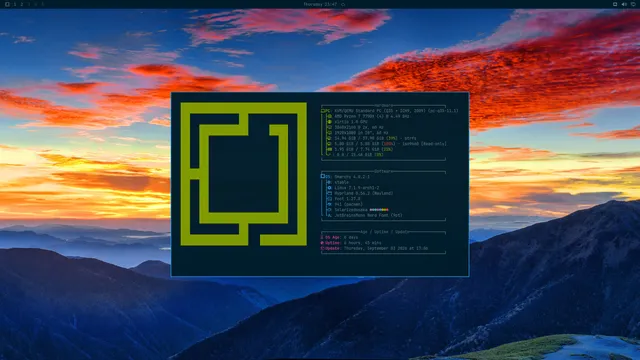Click the large green Omarchy logo in terminal
The height and width of the screenshot is (360, 640).
tap(244, 174)
